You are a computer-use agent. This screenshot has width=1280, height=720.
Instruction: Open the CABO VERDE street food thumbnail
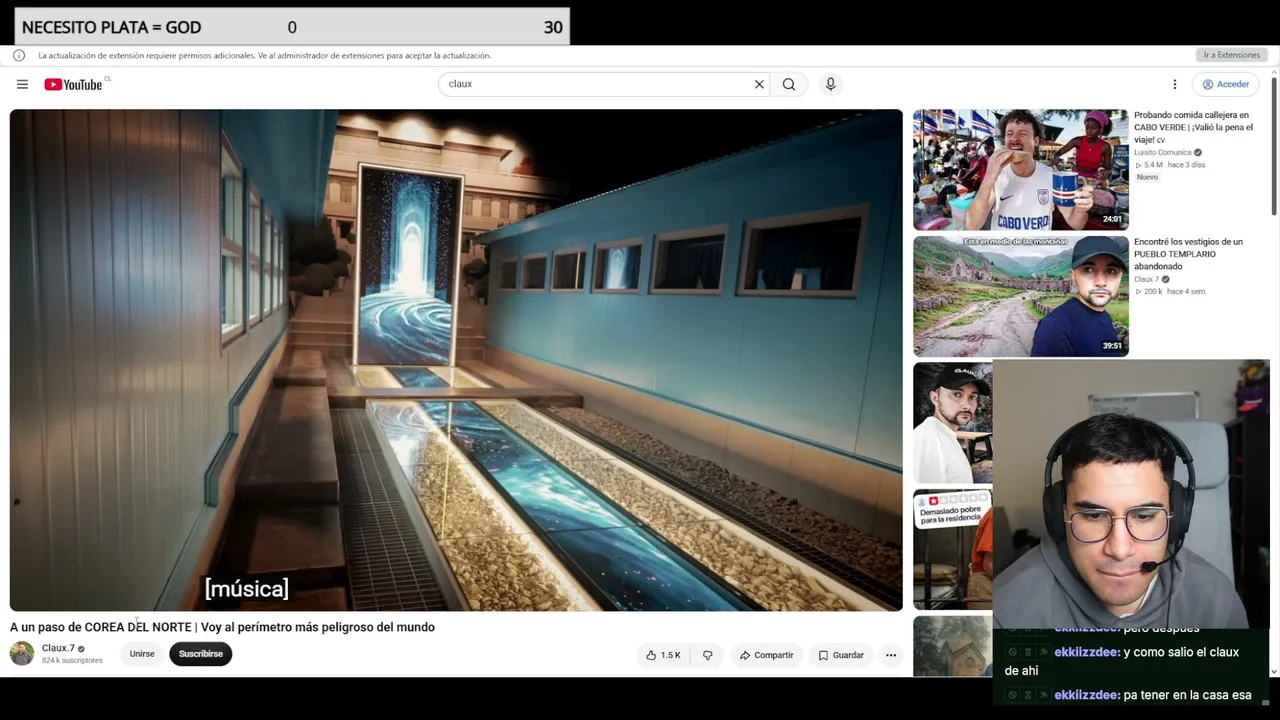click(x=1020, y=170)
